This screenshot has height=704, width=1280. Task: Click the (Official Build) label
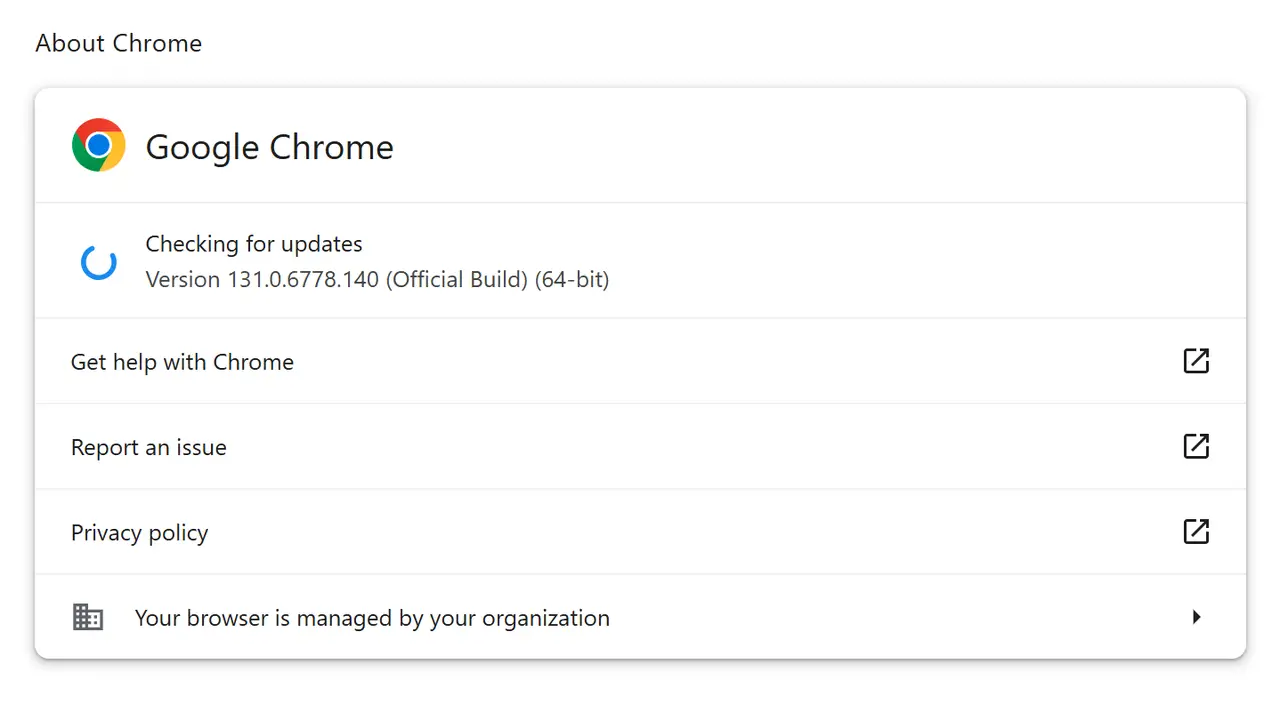457,279
